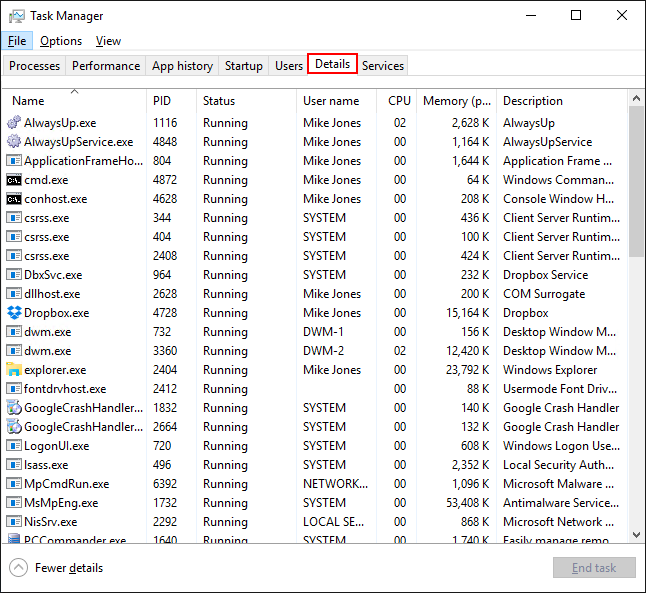The width and height of the screenshot is (646, 593).
Task: Click the NETWORK... user name cell
Action: (x=335, y=484)
